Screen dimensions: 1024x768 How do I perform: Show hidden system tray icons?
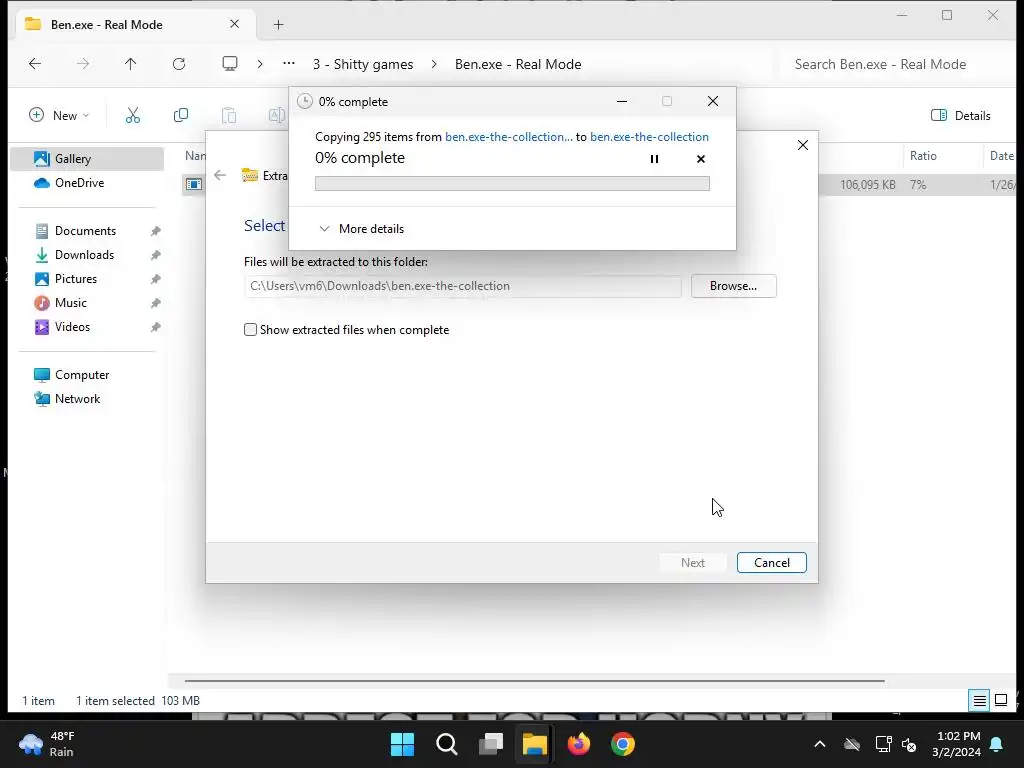pyautogui.click(x=820, y=744)
